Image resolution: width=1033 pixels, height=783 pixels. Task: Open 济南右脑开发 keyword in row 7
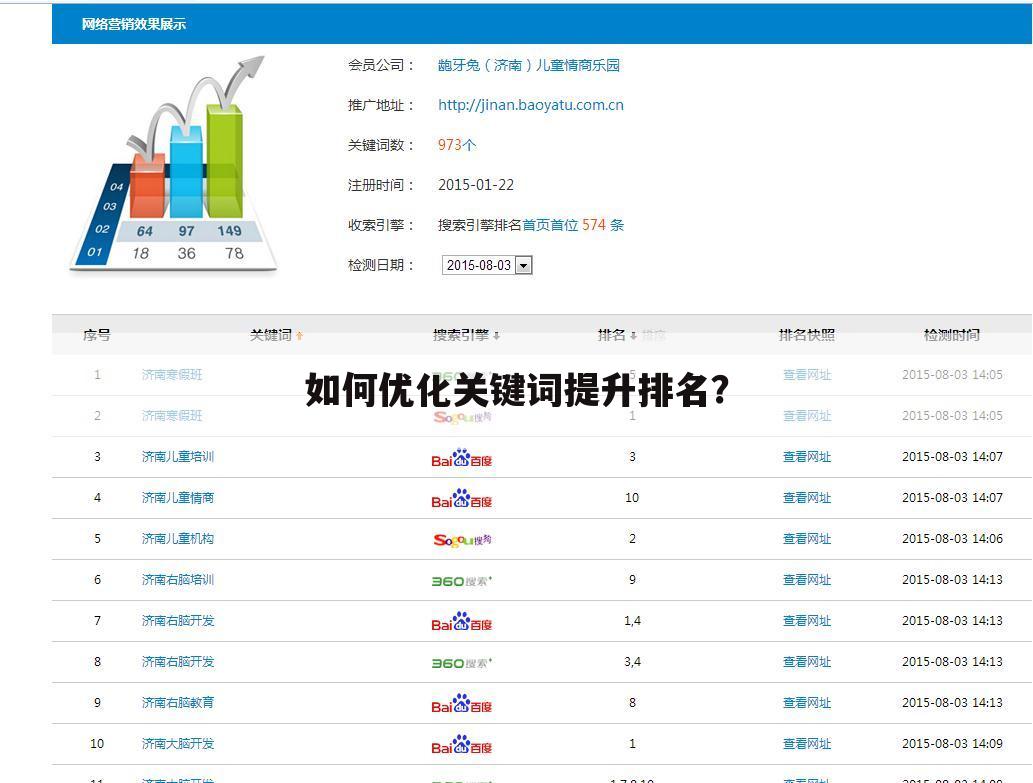point(178,620)
